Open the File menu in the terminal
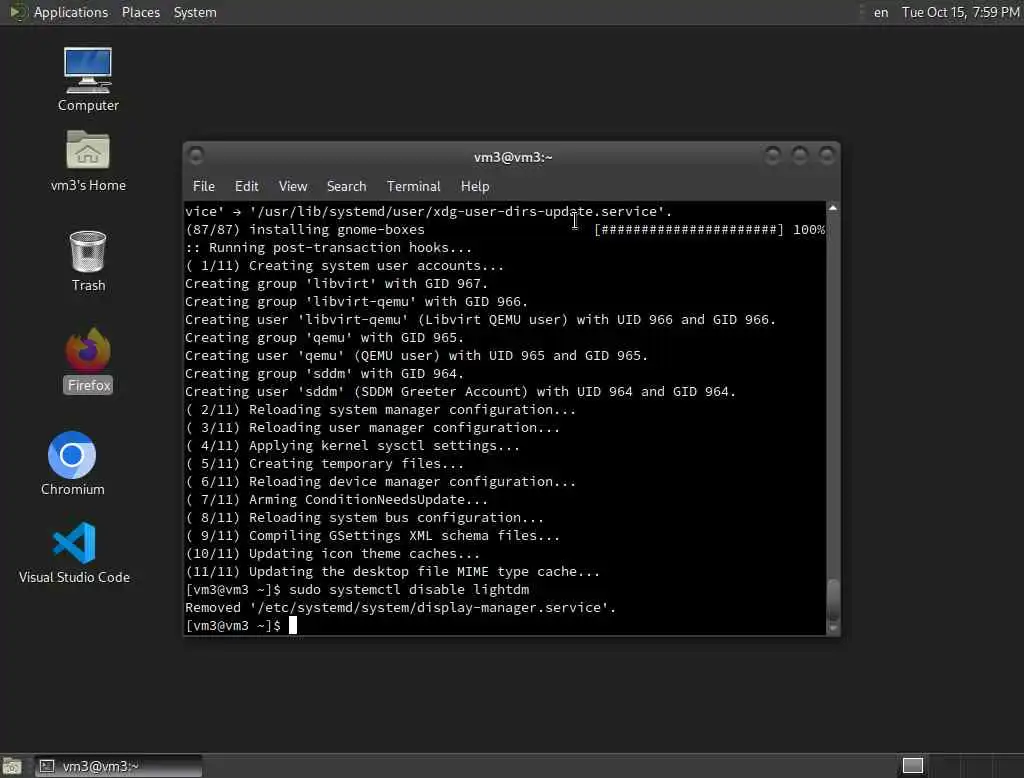The width and height of the screenshot is (1024, 778). point(204,186)
